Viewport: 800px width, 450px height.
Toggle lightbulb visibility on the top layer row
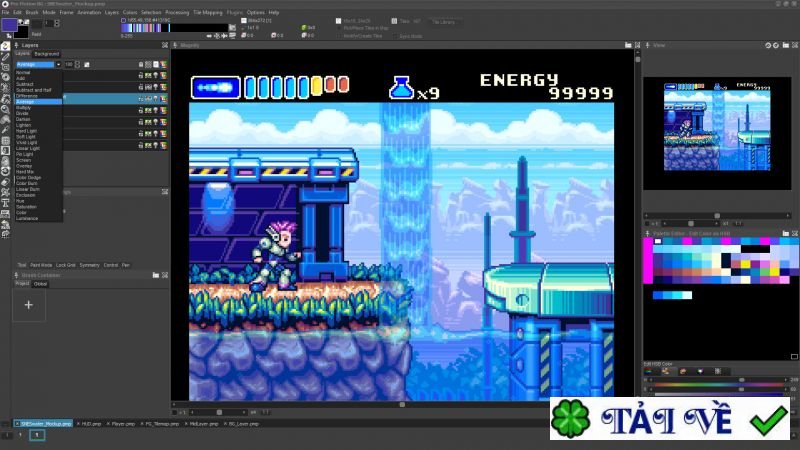(x=156, y=76)
